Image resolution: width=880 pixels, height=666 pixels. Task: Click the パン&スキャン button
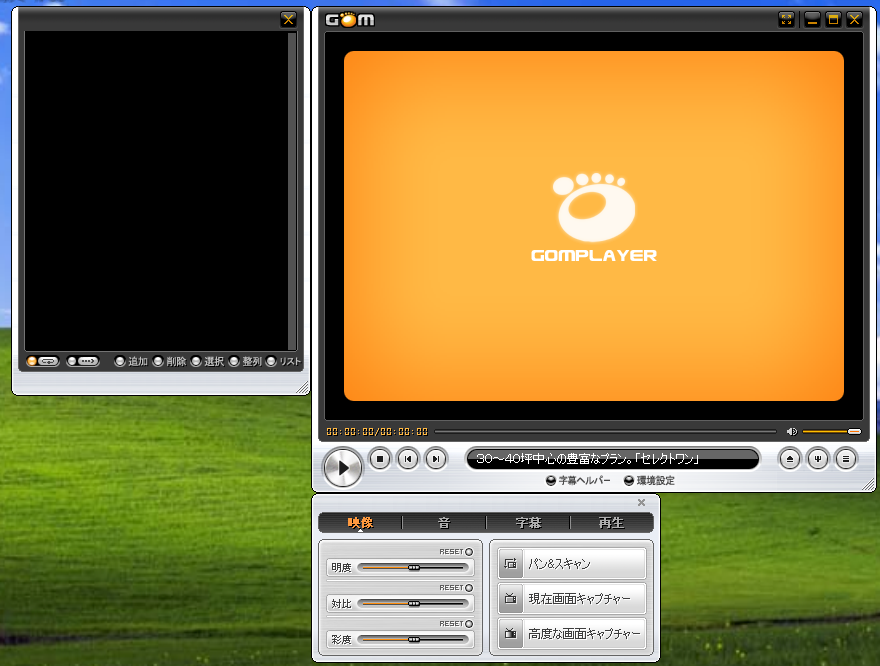tap(572, 564)
